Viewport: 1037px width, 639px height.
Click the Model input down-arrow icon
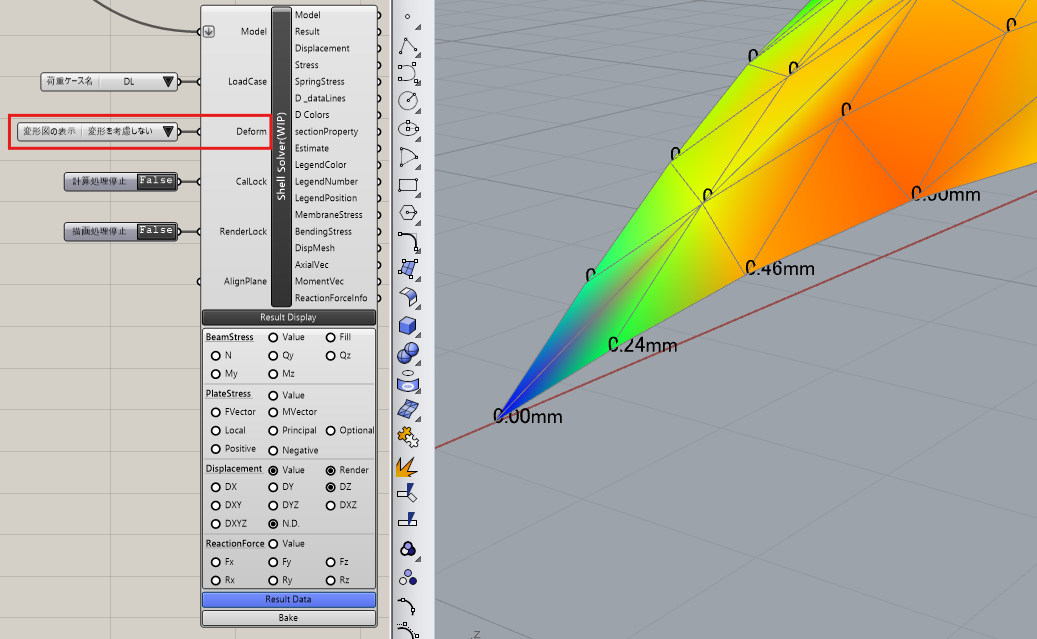[x=209, y=31]
